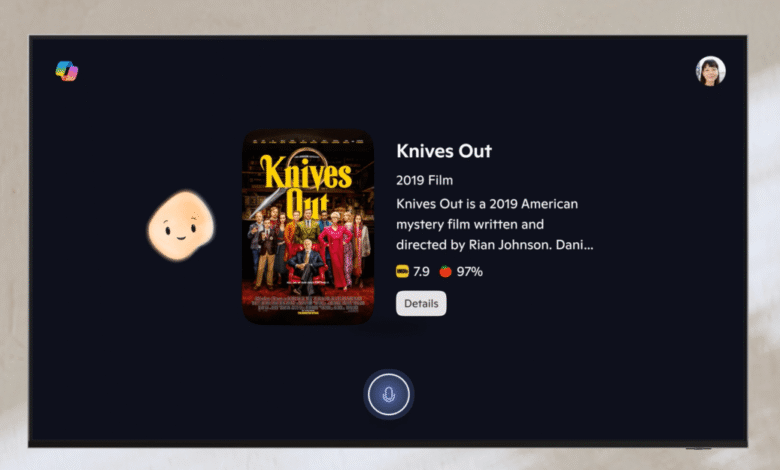This screenshot has height=470, width=780.
Task: Activate the microphone voice button
Action: [x=389, y=394]
